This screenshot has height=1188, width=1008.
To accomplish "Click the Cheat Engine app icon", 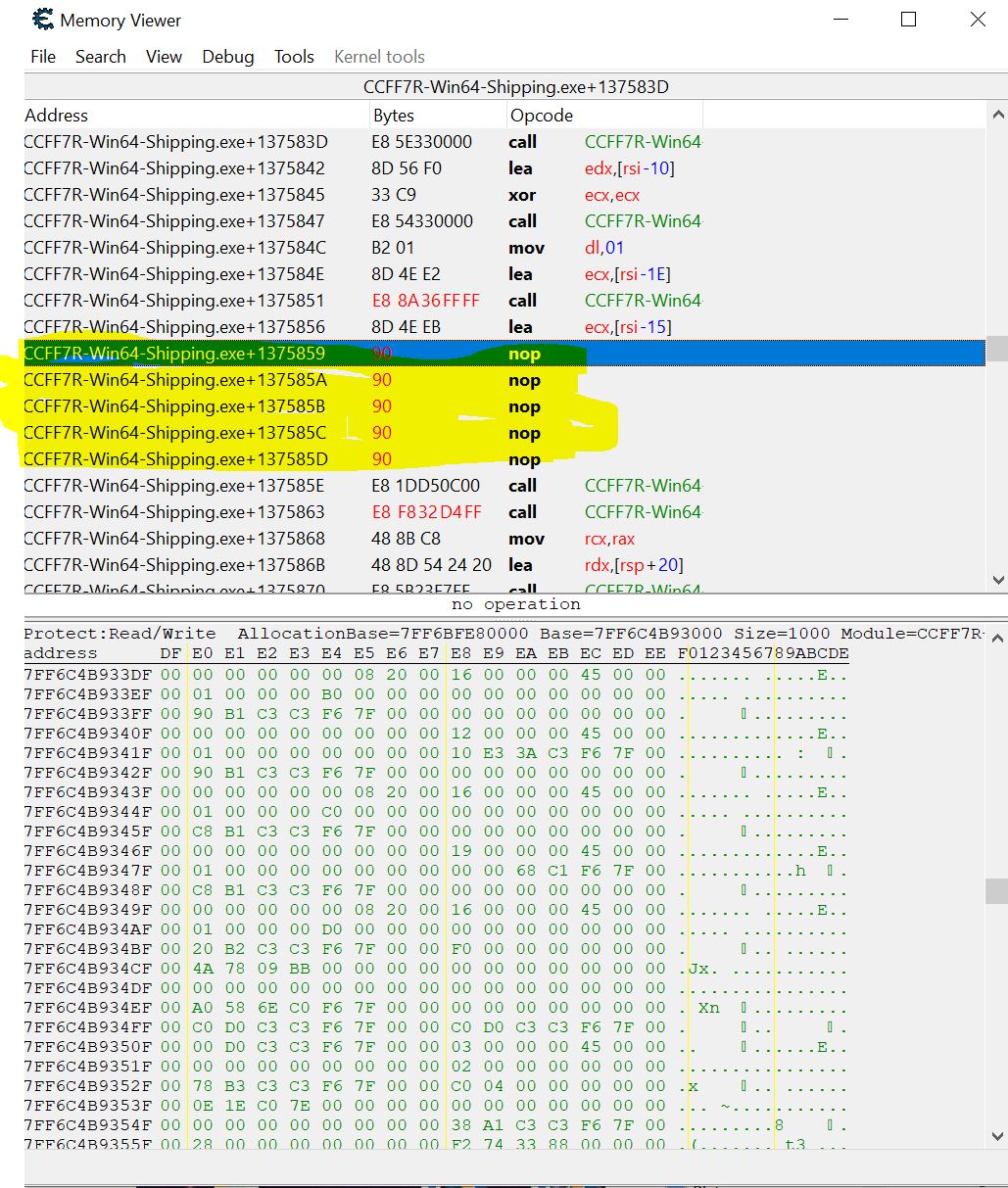I will pos(43,20).
